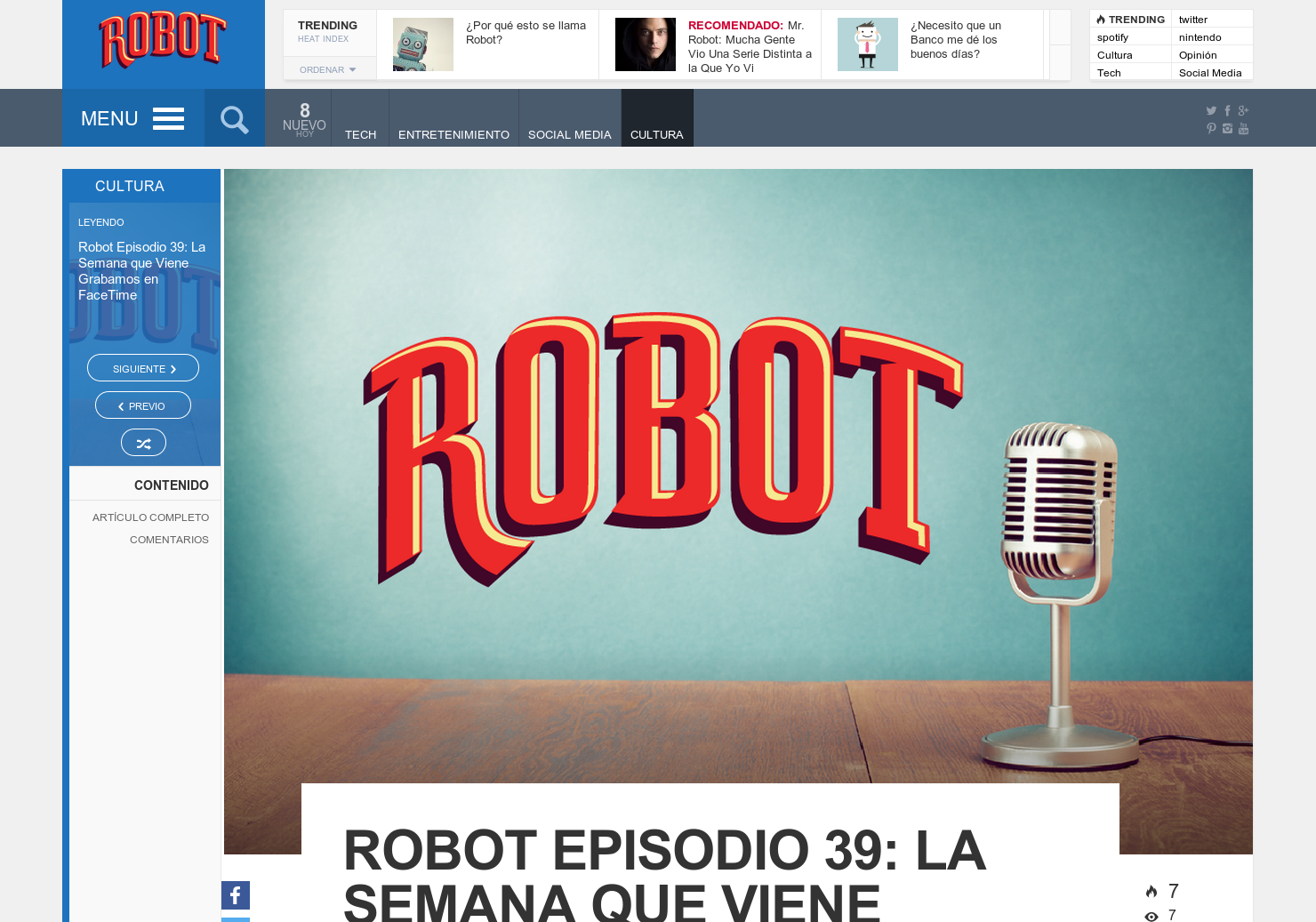Click the Facebook share button beside the article
Image resolution: width=1316 pixels, height=922 pixels.
click(x=235, y=895)
